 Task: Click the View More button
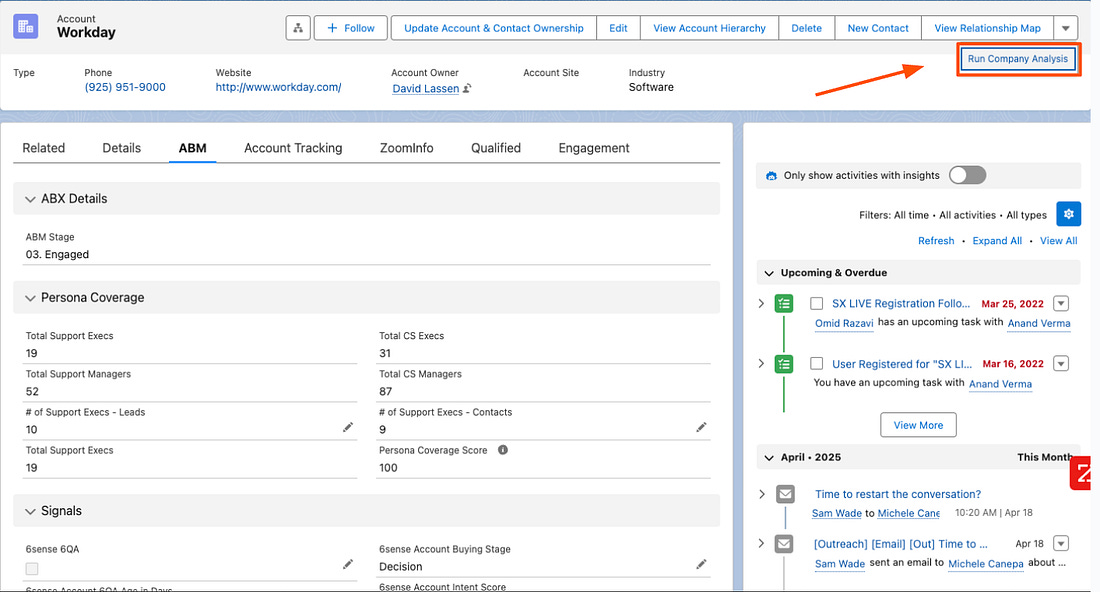[918, 425]
